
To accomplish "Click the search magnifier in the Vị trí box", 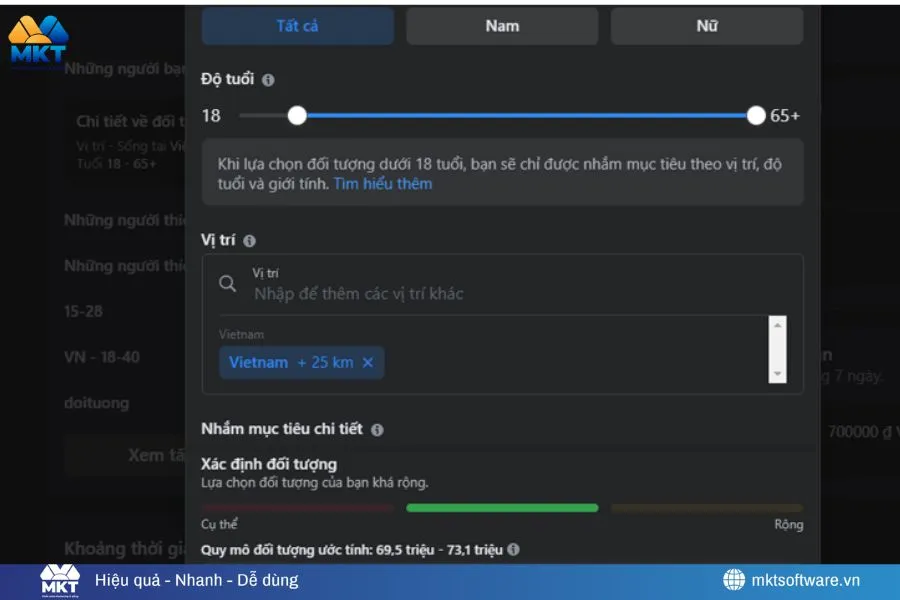I will (228, 285).
